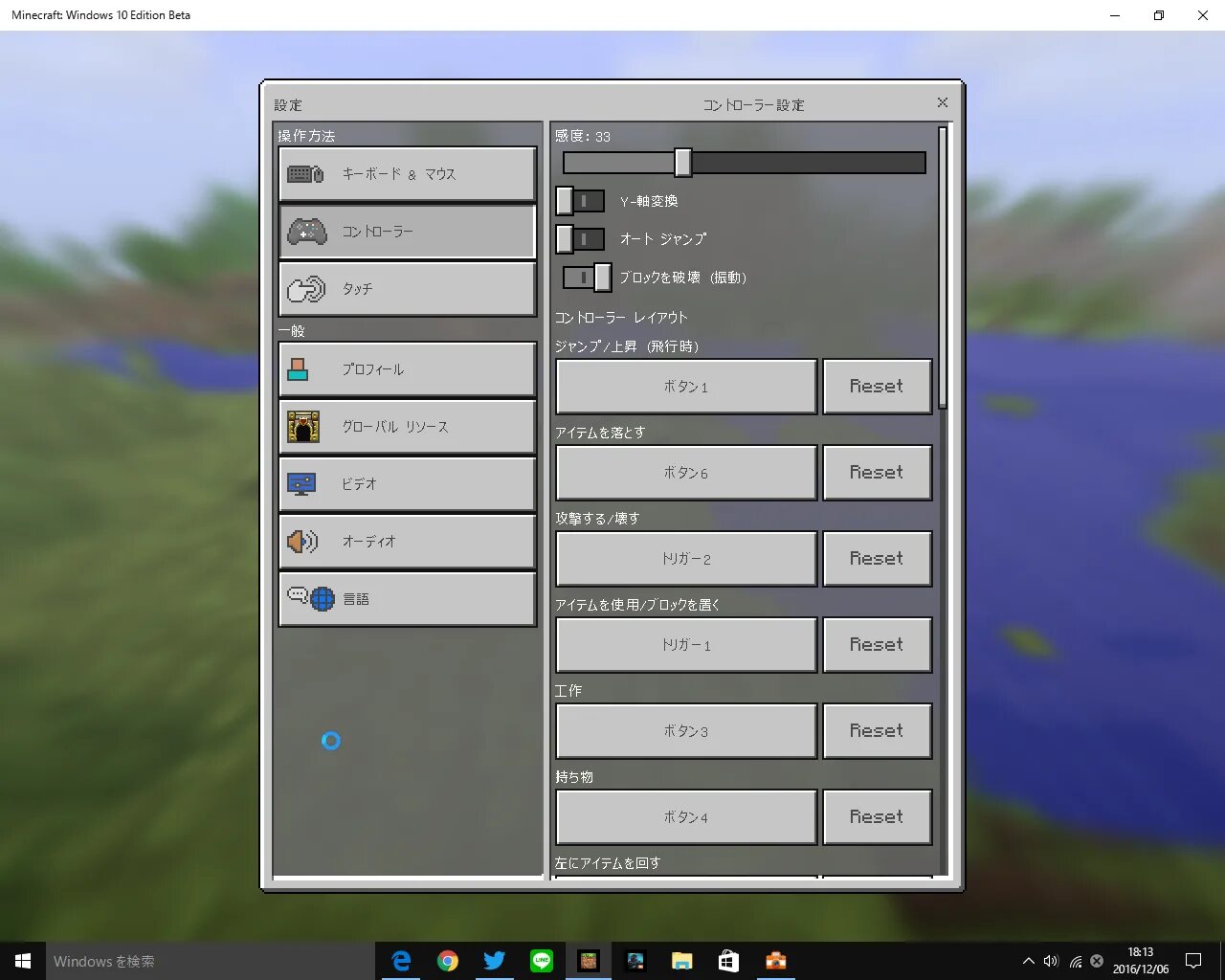Open the グローバル リソース resources icon
This screenshot has width=1225, height=980.
point(303,427)
